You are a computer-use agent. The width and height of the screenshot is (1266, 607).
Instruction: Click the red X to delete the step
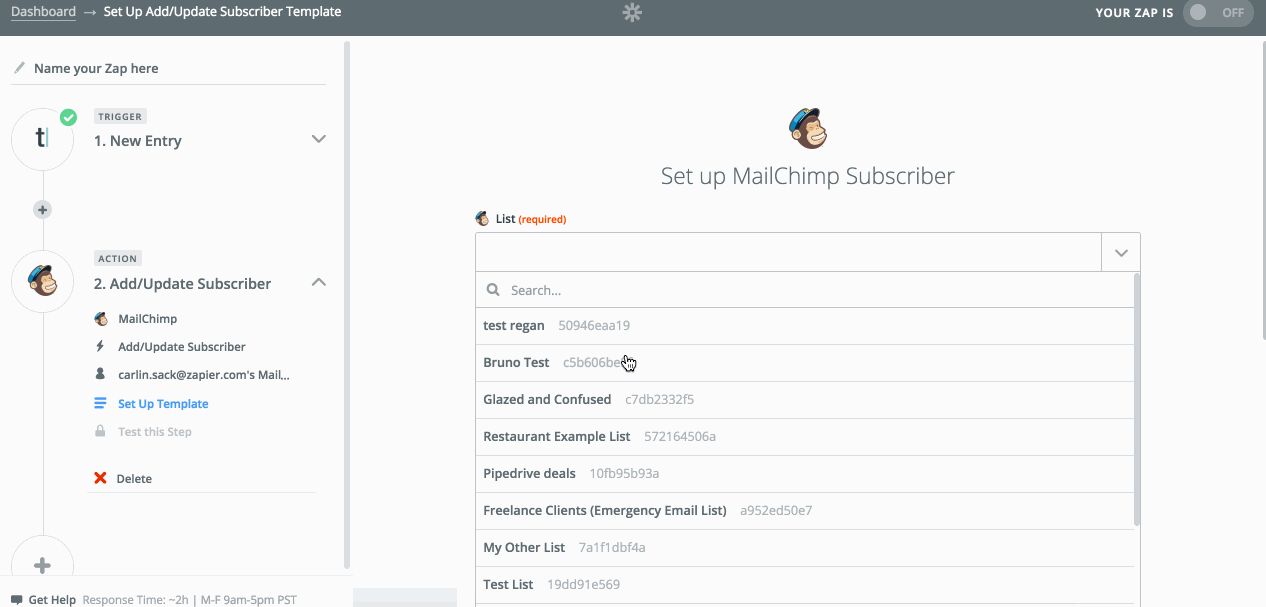coord(99,478)
